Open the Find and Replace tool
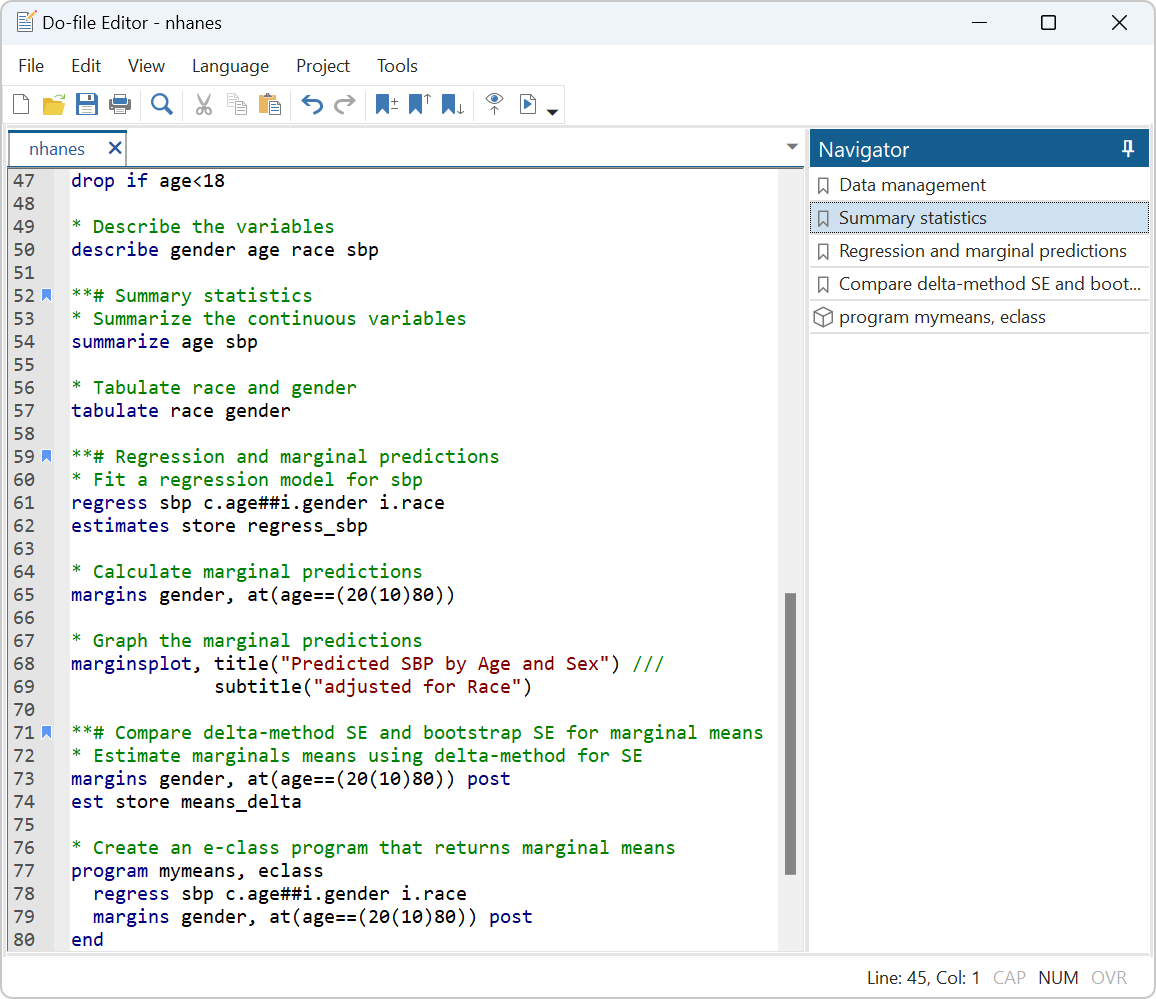 click(162, 104)
